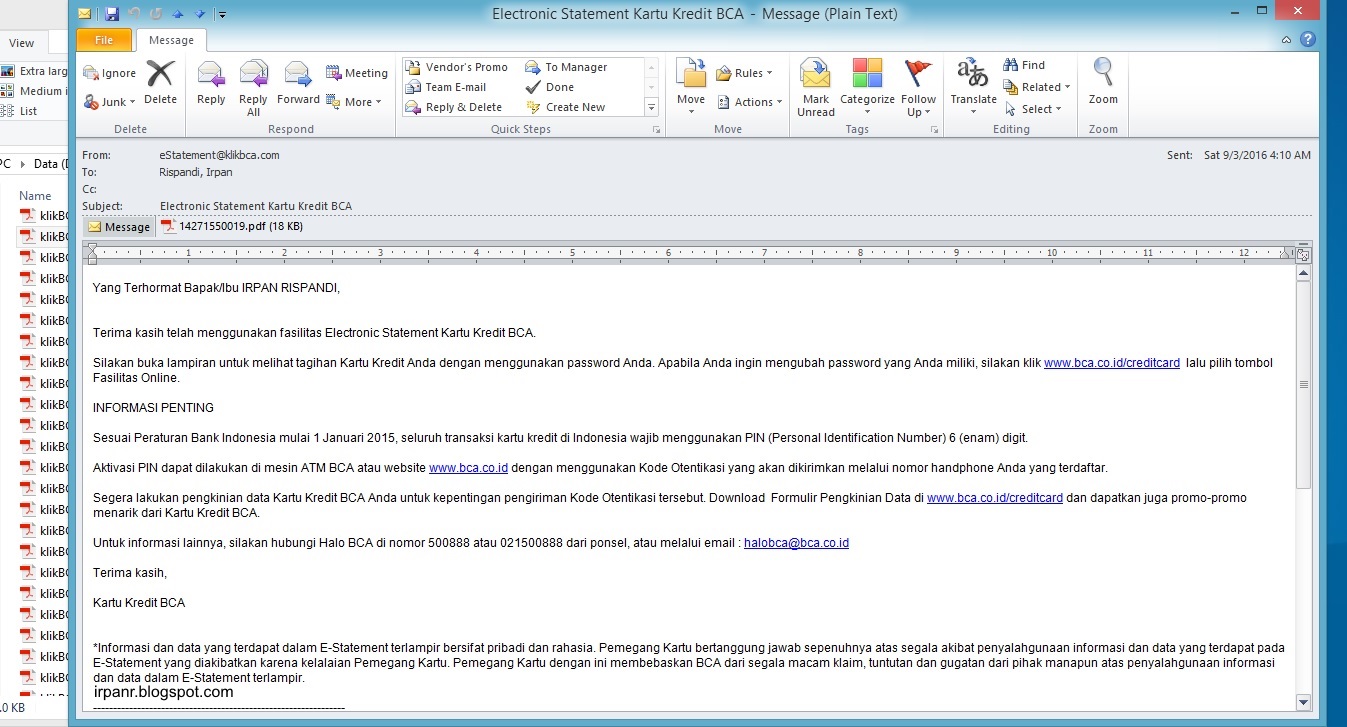Expand the Related dropdown
Screen dimensions: 1347x727
pos(1037,87)
